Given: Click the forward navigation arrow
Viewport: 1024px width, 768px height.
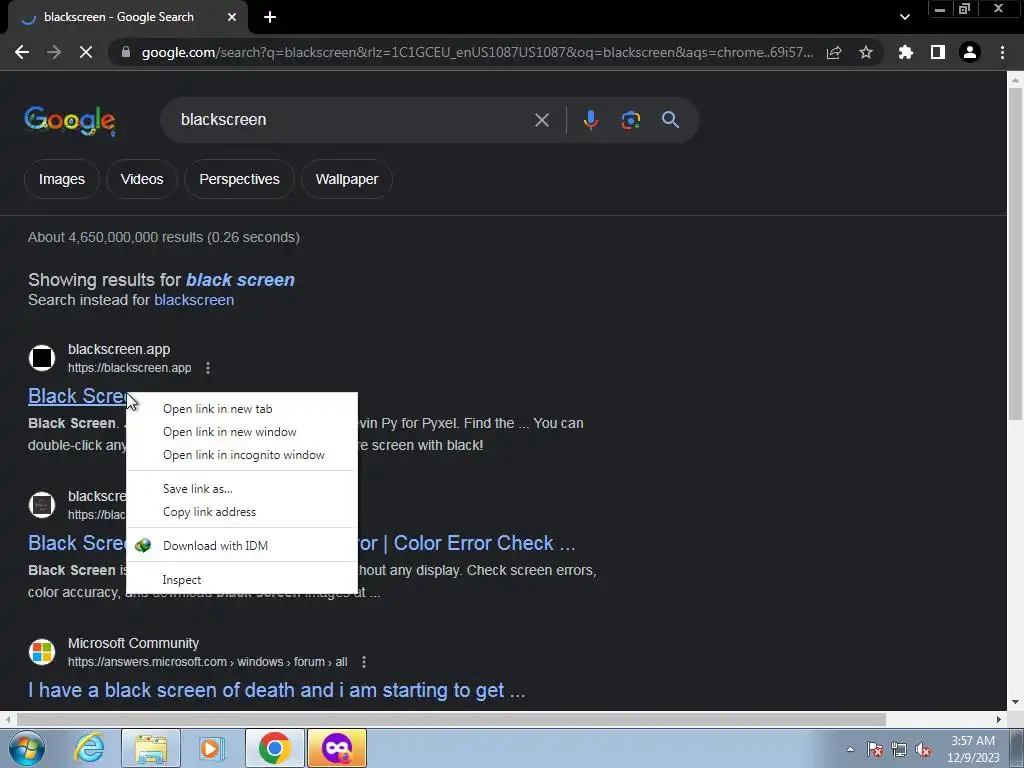Looking at the screenshot, I should 54,52.
